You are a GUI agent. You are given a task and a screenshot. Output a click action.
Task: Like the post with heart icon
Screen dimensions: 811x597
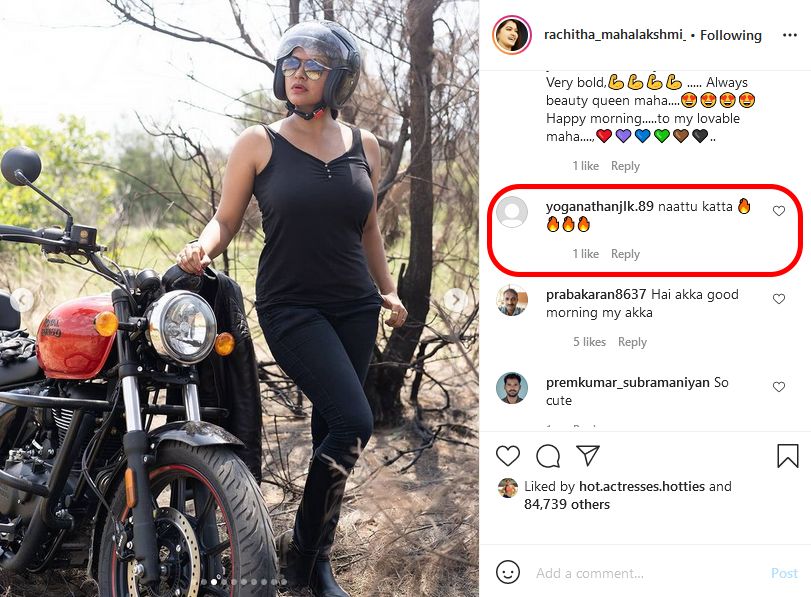[x=508, y=457]
